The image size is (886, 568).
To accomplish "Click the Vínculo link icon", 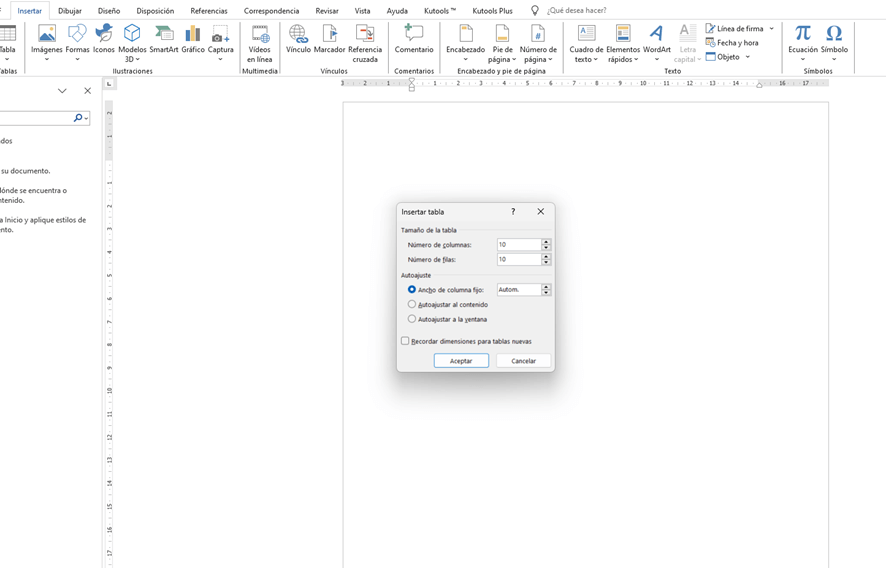I will 298,39.
